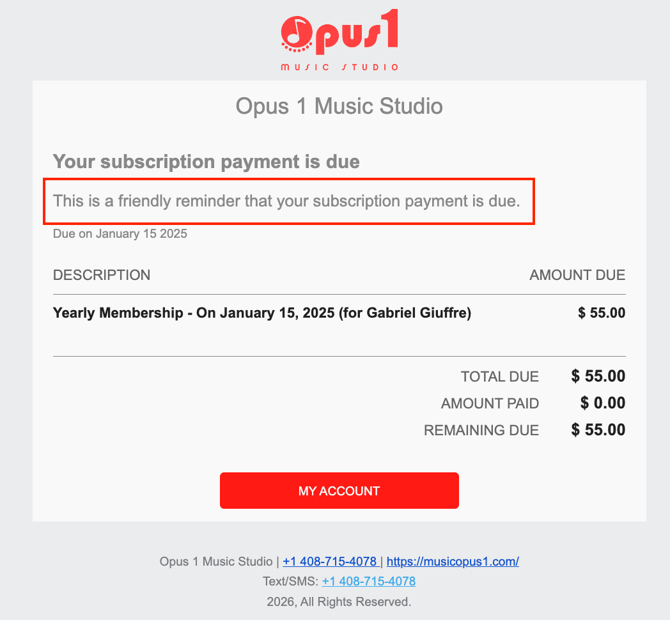This screenshot has height=620, width=670.
Task: Click the Yearly Membership $55.00 price
Action: 601,313
